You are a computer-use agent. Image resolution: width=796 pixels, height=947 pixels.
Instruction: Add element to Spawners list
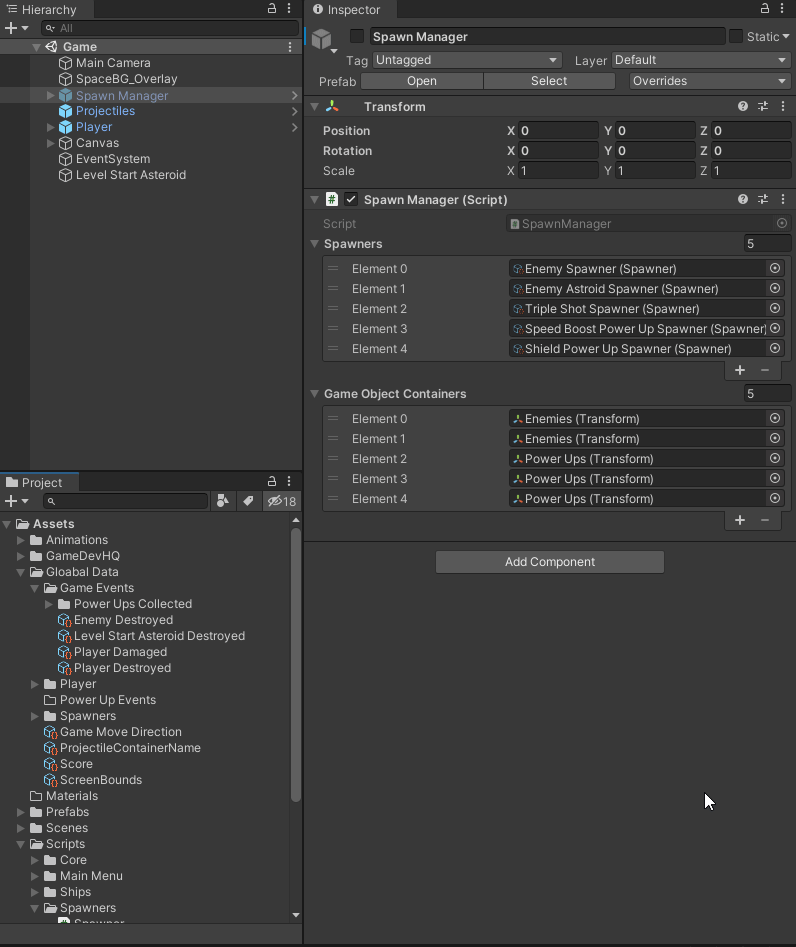pyautogui.click(x=740, y=370)
